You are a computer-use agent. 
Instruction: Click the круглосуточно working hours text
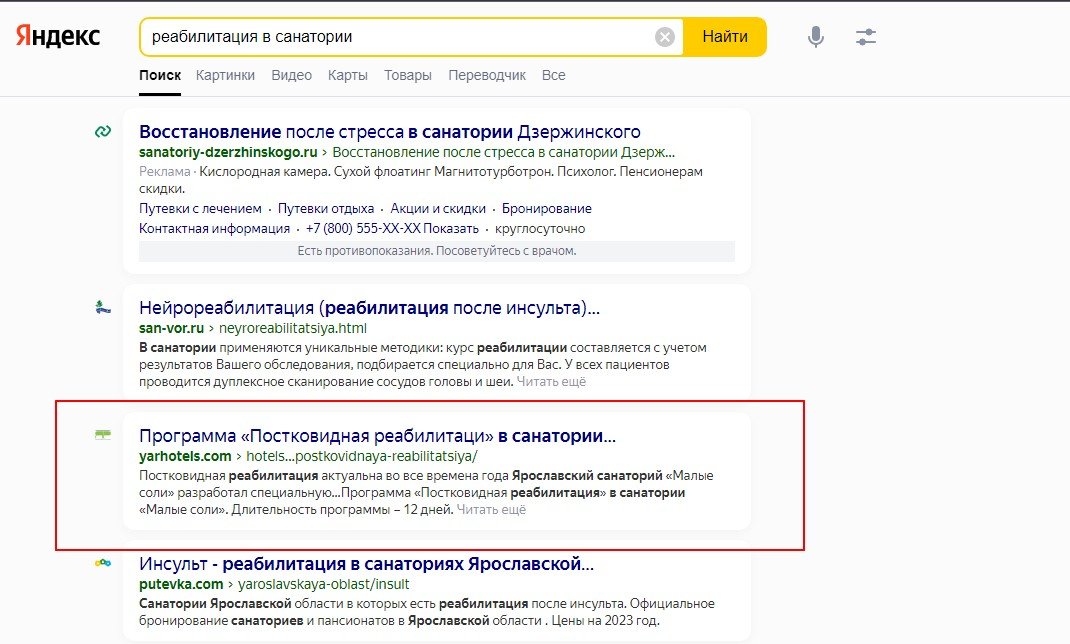coord(540,229)
